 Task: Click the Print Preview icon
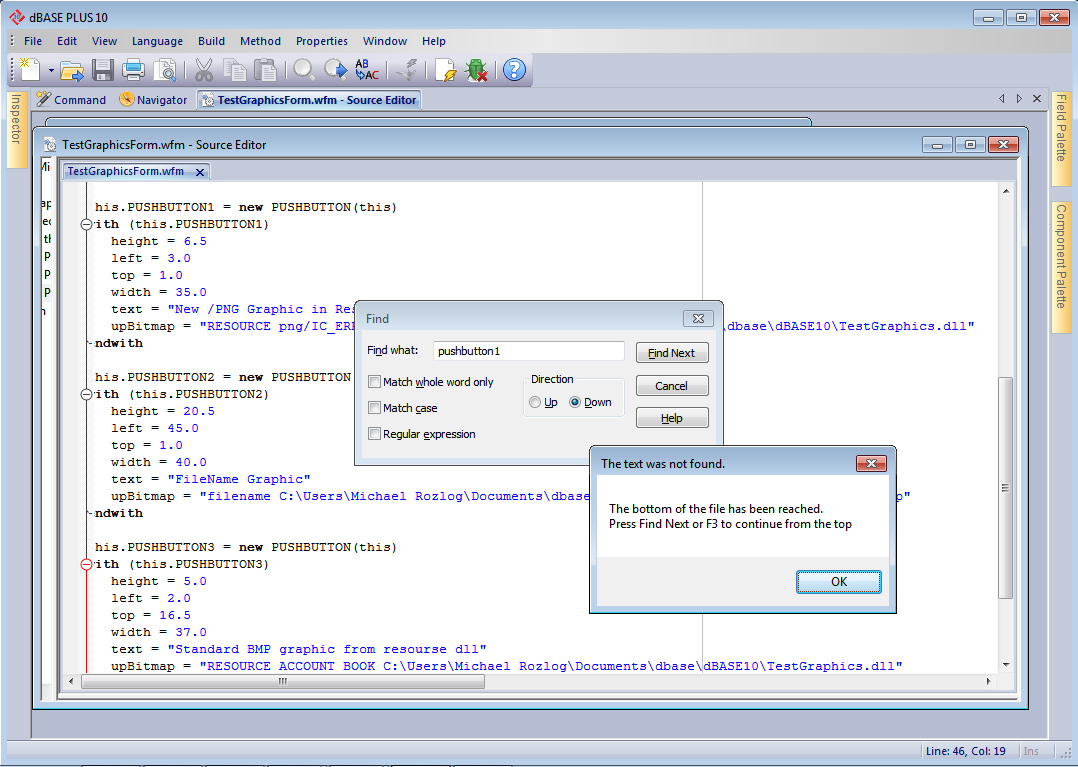(165, 70)
